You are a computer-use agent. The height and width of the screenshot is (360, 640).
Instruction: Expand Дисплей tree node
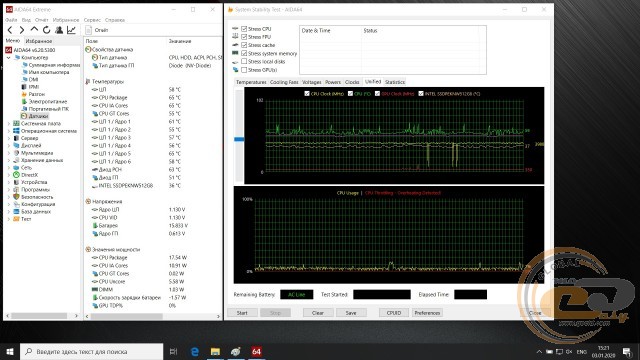(x=9, y=146)
